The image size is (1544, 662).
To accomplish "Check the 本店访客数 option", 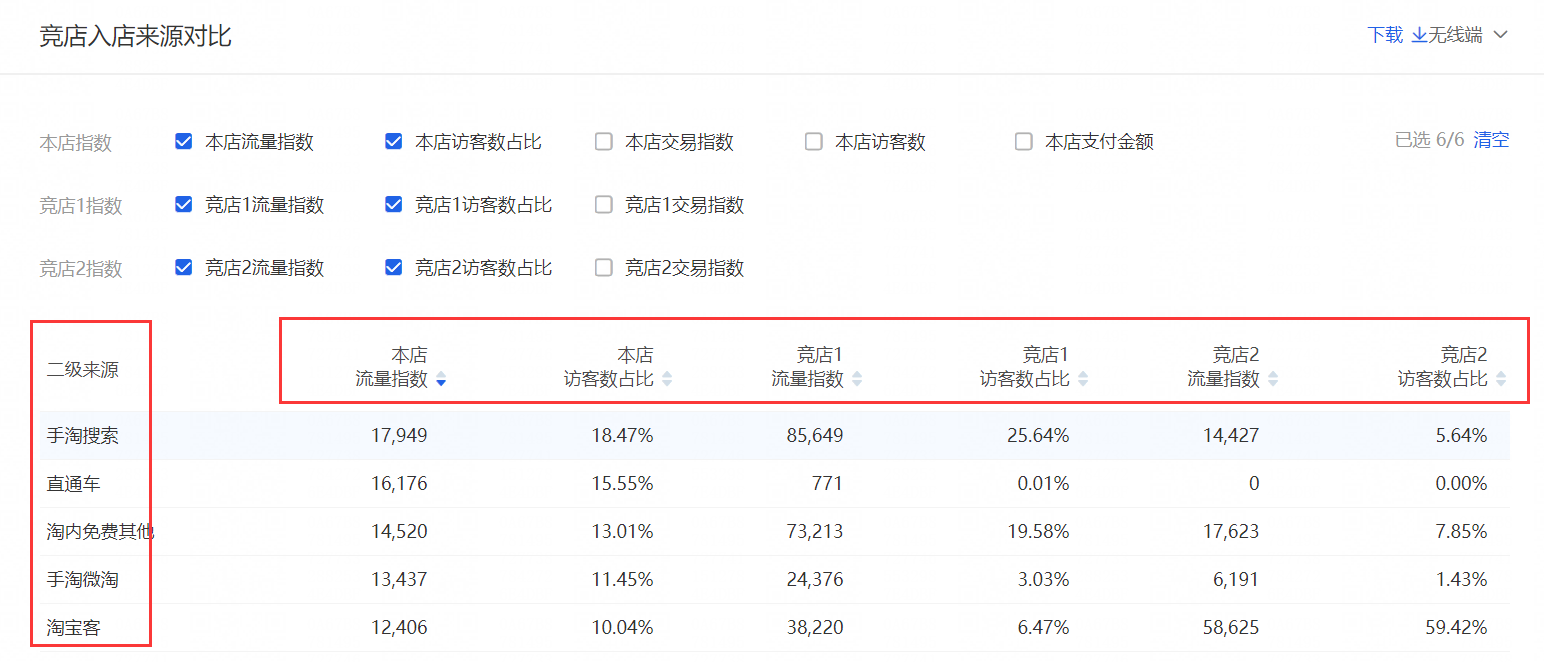I will click(x=814, y=142).
